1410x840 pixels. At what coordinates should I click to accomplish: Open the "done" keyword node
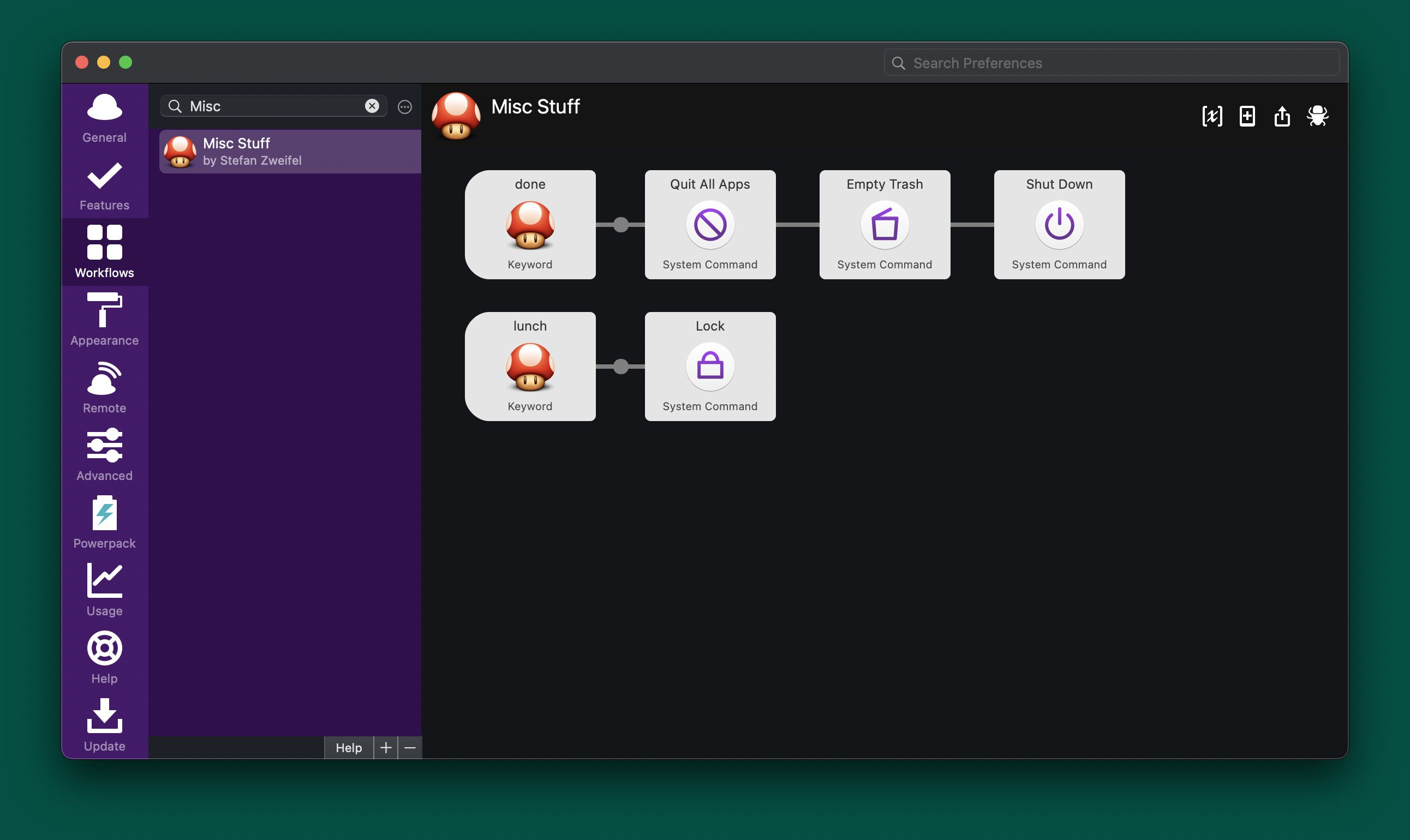529,225
